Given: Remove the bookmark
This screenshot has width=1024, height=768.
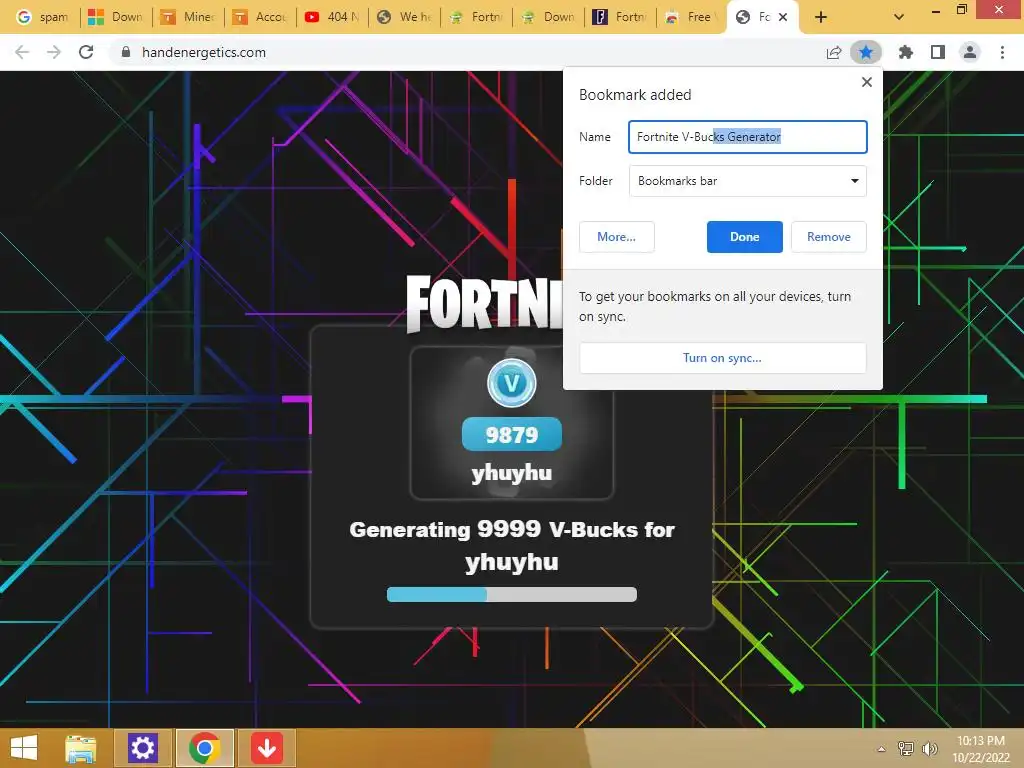Looking at the screenshot, I should 829,236.
